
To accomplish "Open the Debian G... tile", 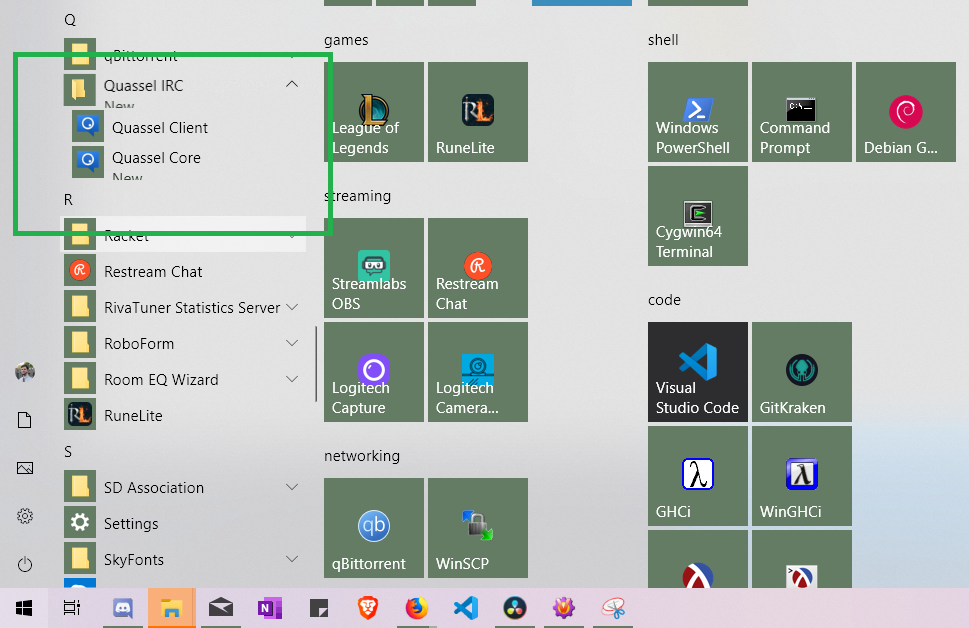I will tap(905, 112).
